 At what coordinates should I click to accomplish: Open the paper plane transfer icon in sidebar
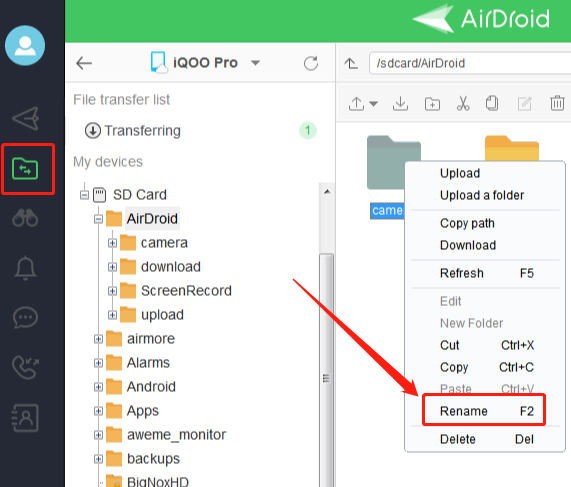pos(25,118)
